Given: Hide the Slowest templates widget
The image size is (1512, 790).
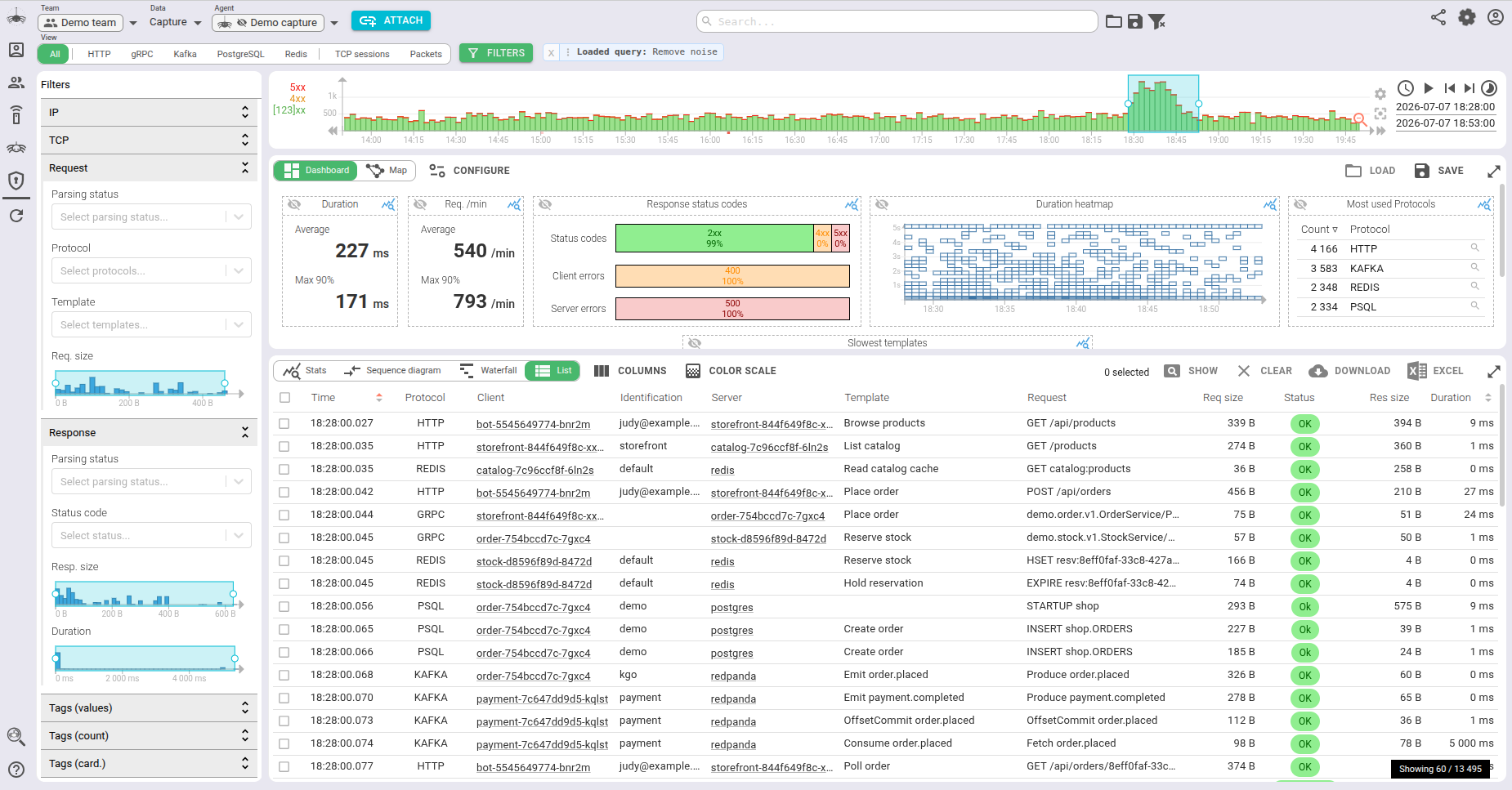Looking at the screenshot, I should (695, 343).
